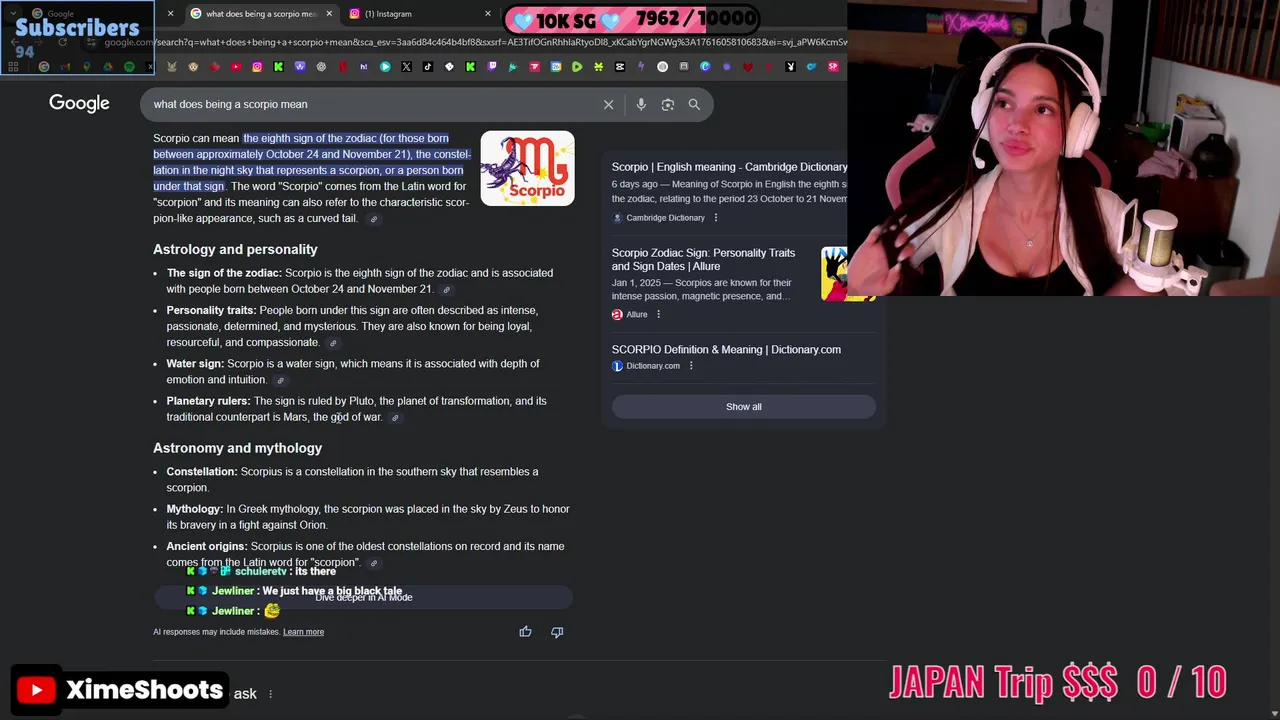This screenshot has width=1280, height=720.
Task: Open the 'Learn more' link
Action: tap(303, 632)
